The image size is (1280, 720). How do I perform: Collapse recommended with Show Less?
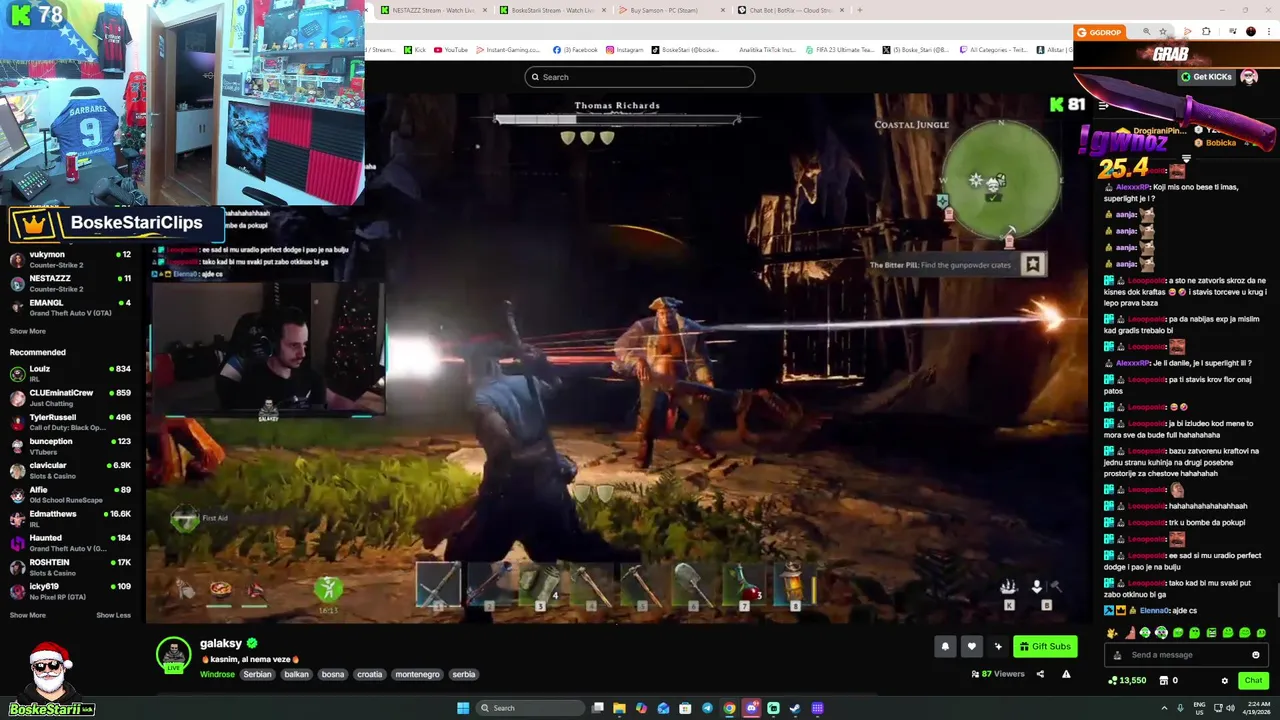113,615
